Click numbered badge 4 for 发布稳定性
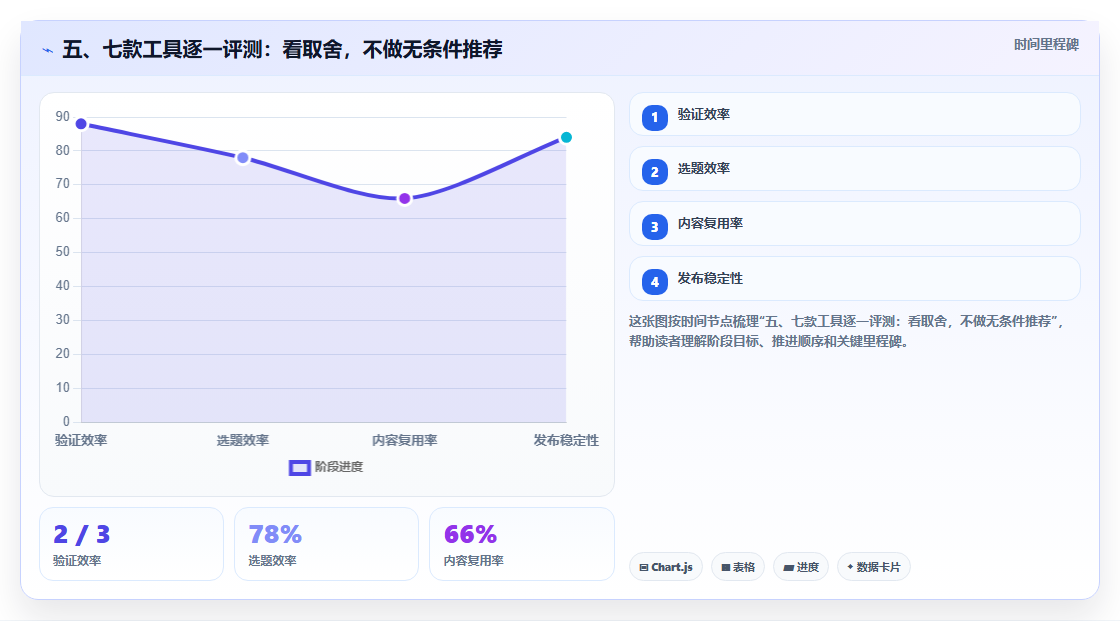This screenshot has width=1120, height=621. click(654, 282)
